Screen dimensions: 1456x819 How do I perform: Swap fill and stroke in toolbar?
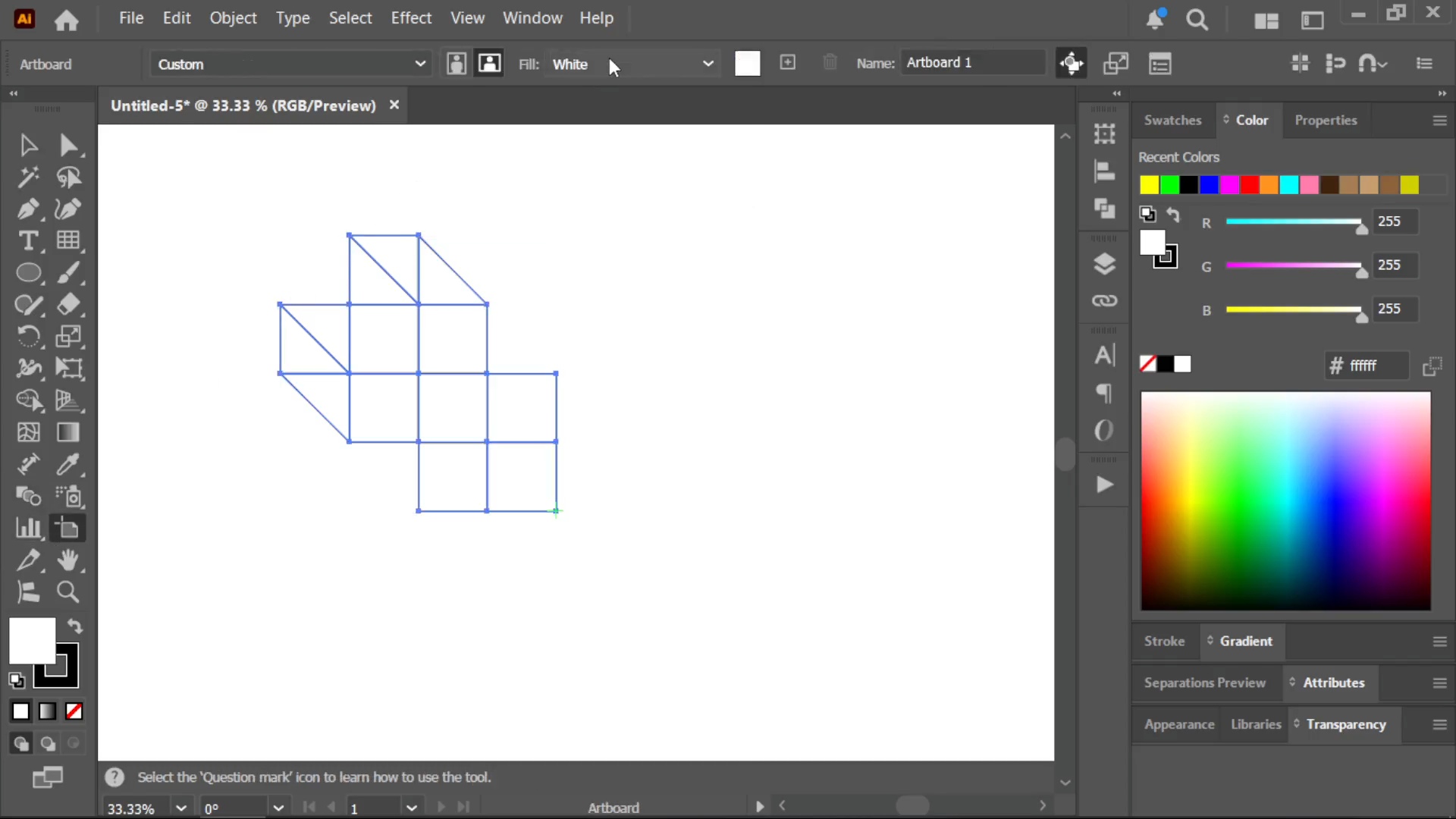pyautogui.click(x=74, y=626)
